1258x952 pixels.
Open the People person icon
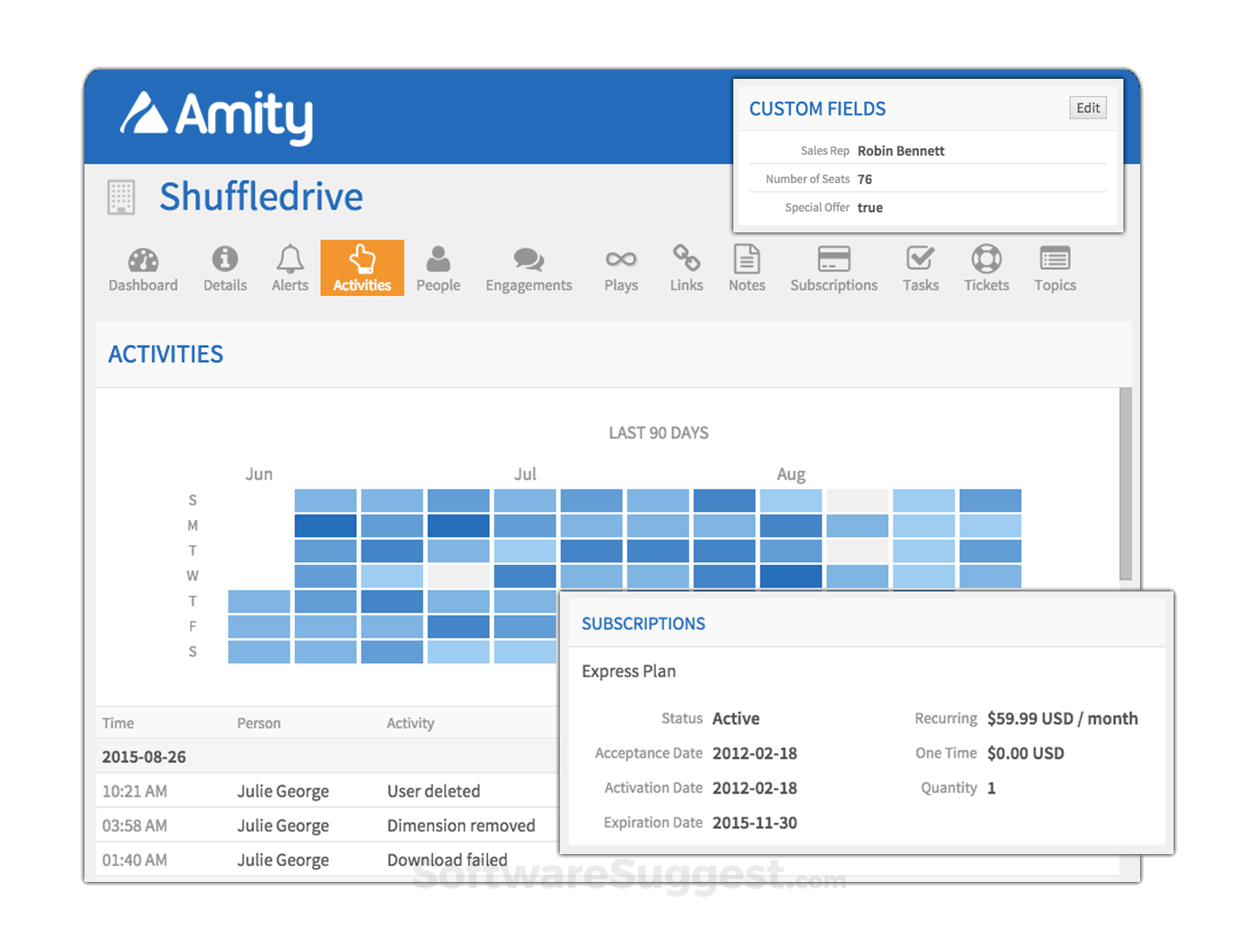point(438,259)
